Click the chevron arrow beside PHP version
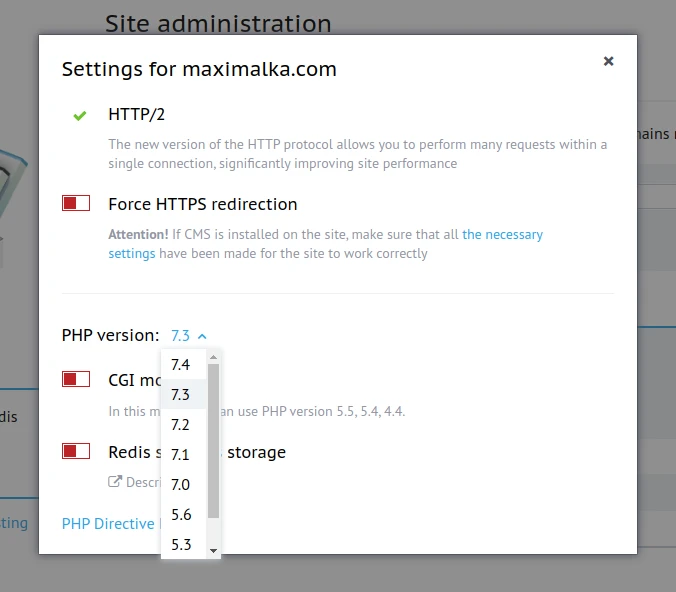Viewport: 676px width, 592px height. pyautogui.click(x=202, y=336)
